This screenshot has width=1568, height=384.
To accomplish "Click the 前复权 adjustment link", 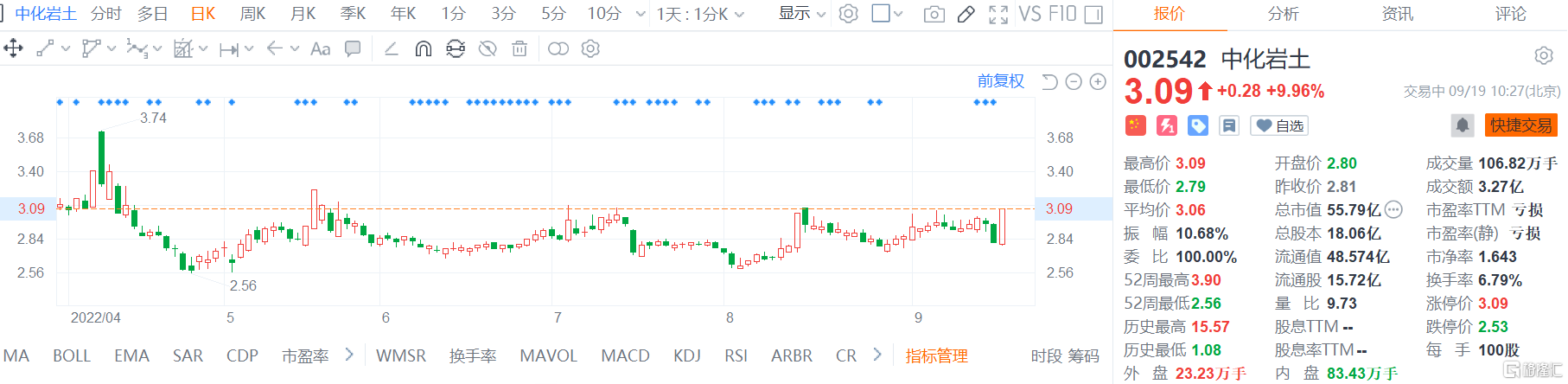I will click(x=1001, y=81).
